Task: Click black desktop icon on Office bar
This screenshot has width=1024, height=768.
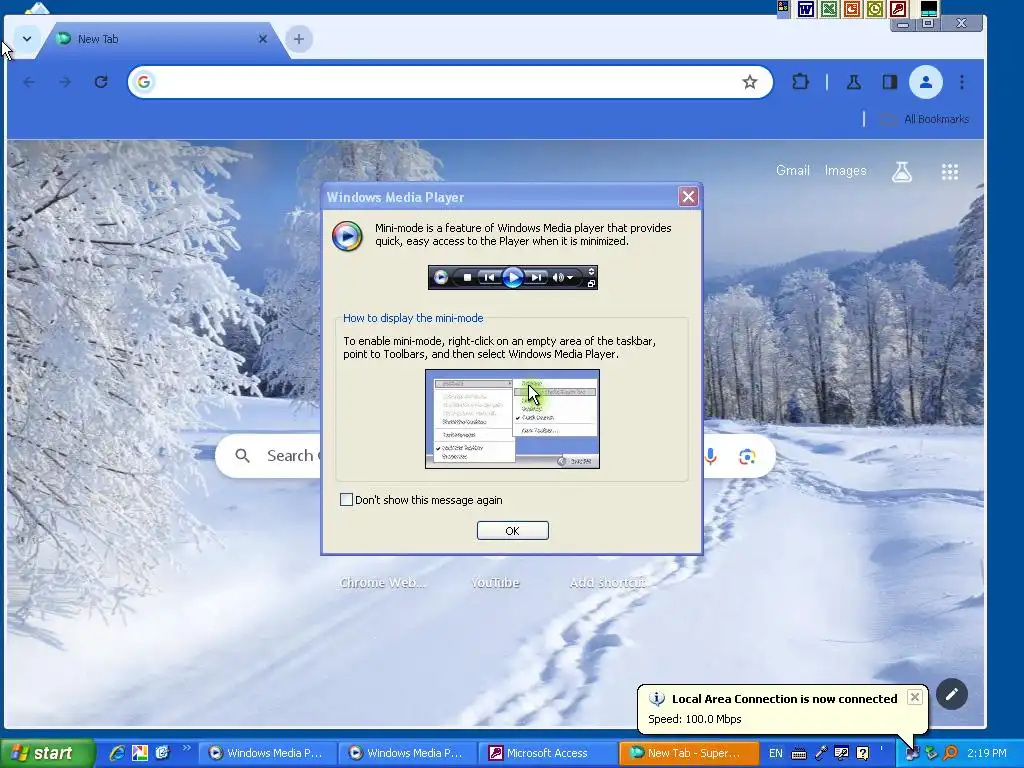Action: pos(929,8)
